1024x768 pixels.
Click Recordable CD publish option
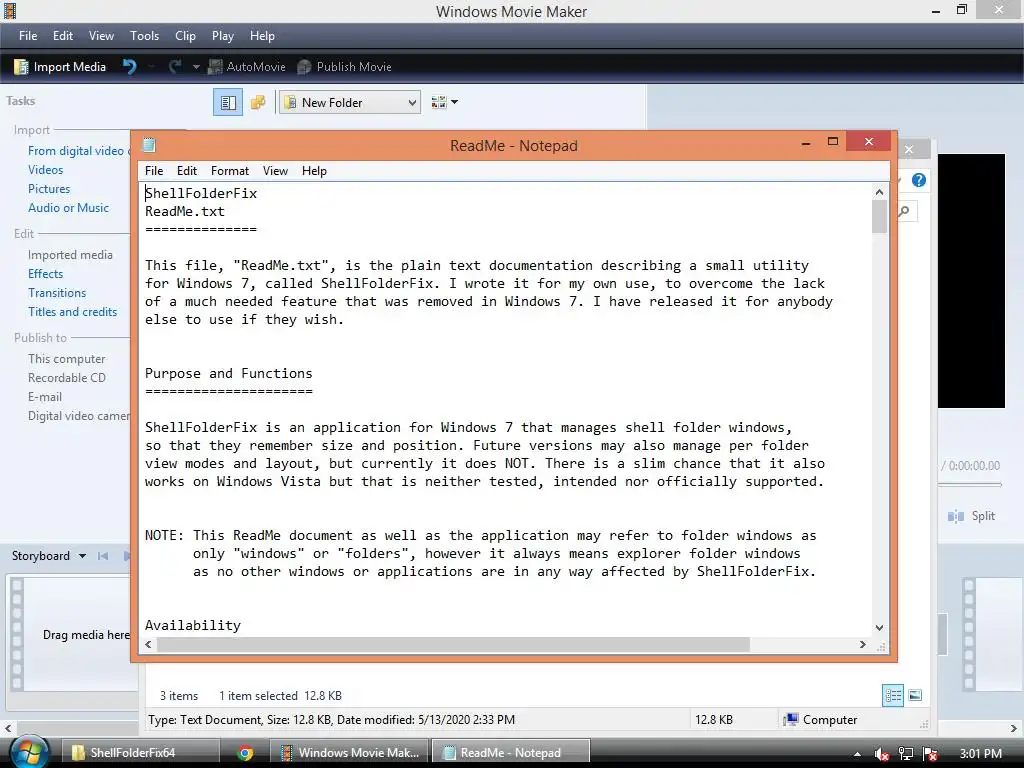point(67,377)
